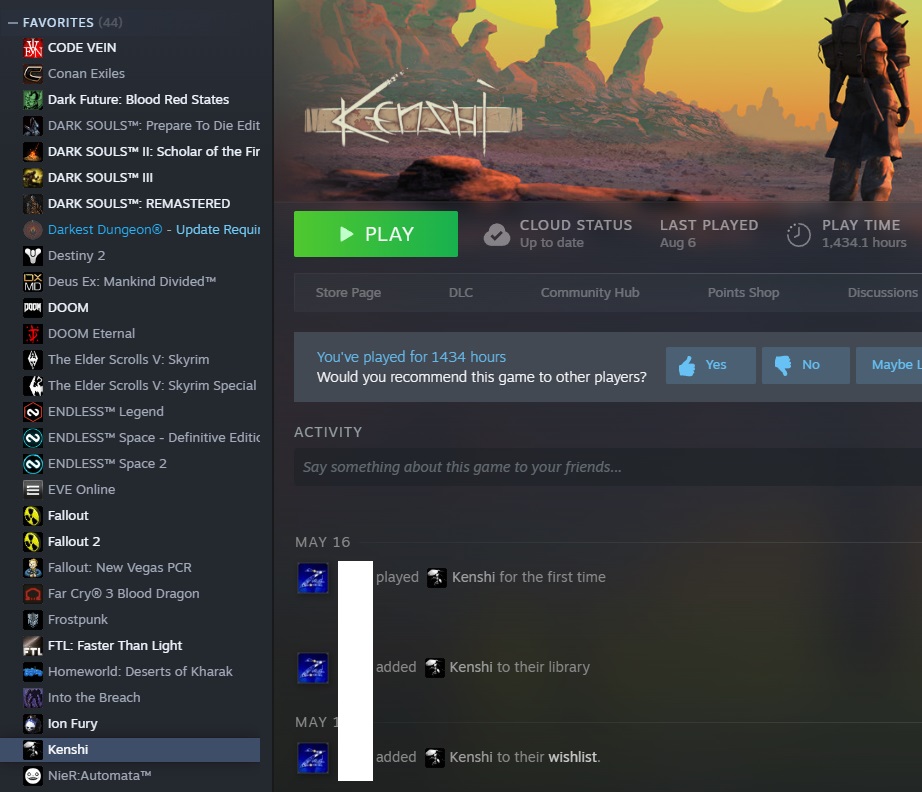This screenshot has width=922, height=792.
Task: Recommend the game with Yes
Action: click(x=710, y=365)
